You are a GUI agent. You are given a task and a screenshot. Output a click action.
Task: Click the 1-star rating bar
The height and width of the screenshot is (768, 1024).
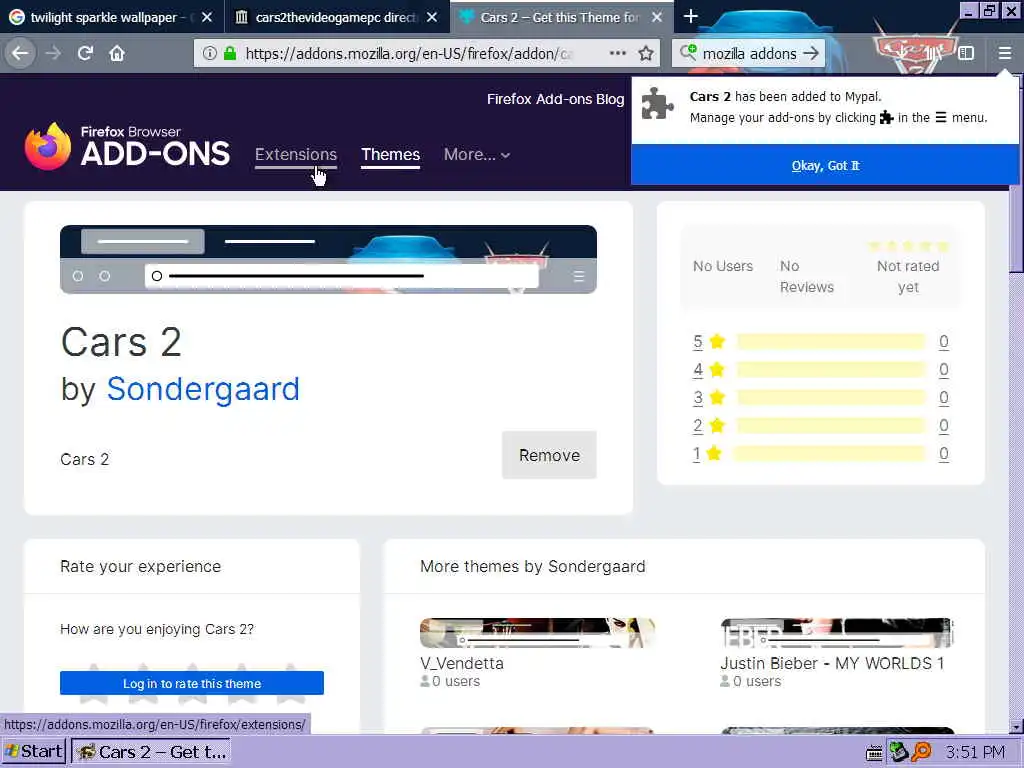(x=829, y=453)
